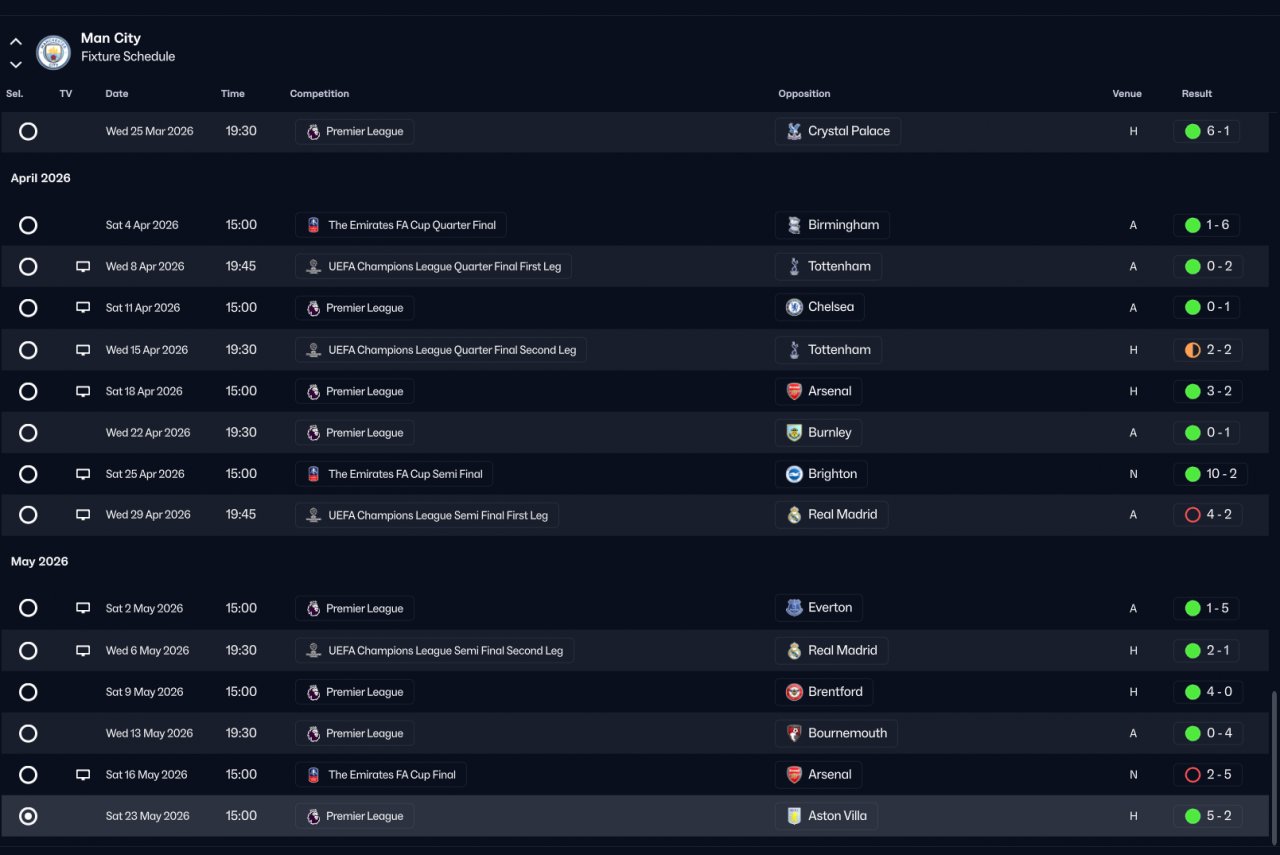The height and width of the screenshot is (855, 1280).
Task: Open The Emirates FA Cup Semi Final competition
Action: tap(394, 474)
